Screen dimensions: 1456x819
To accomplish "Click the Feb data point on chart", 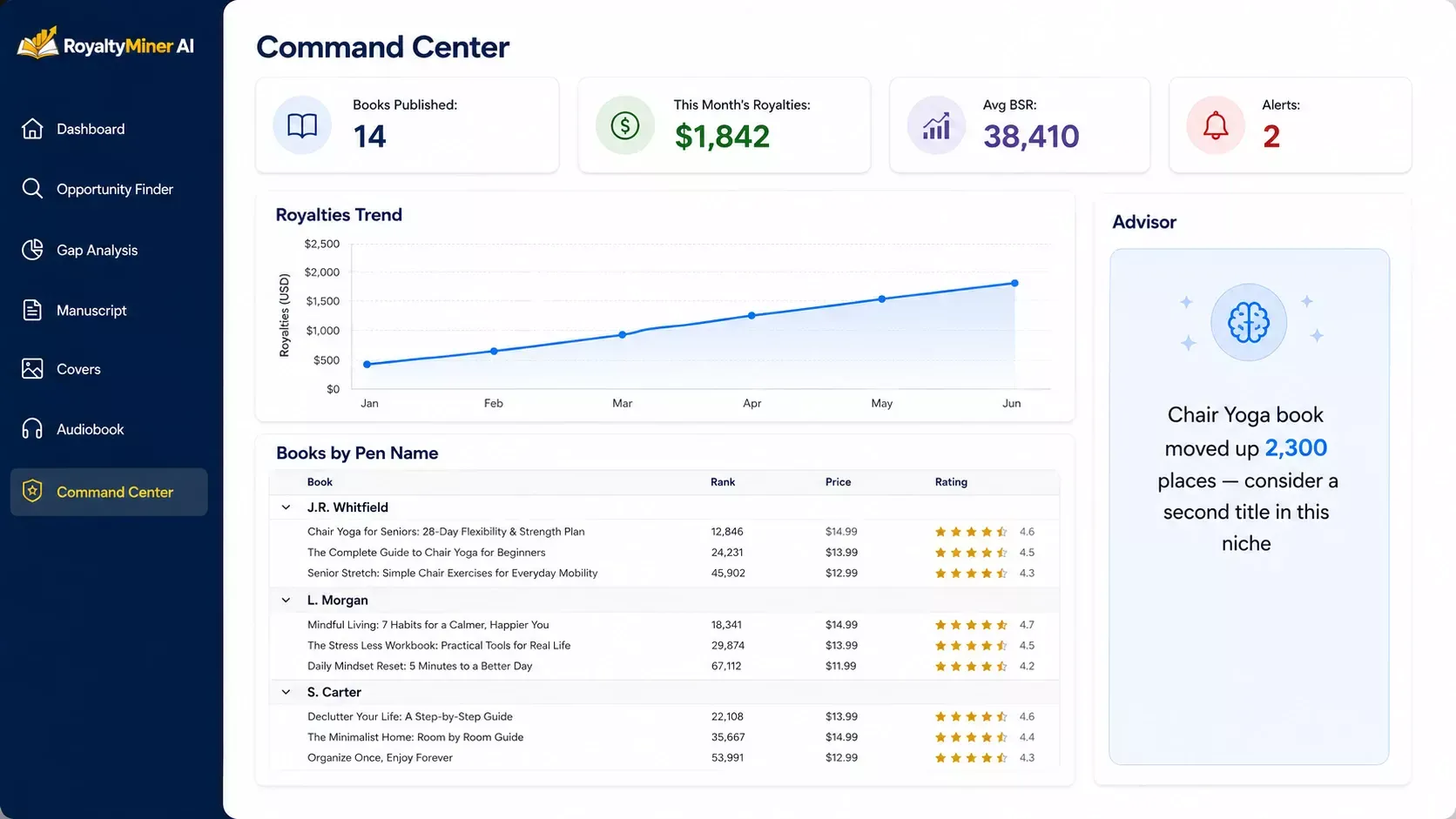I will [495, 352].
